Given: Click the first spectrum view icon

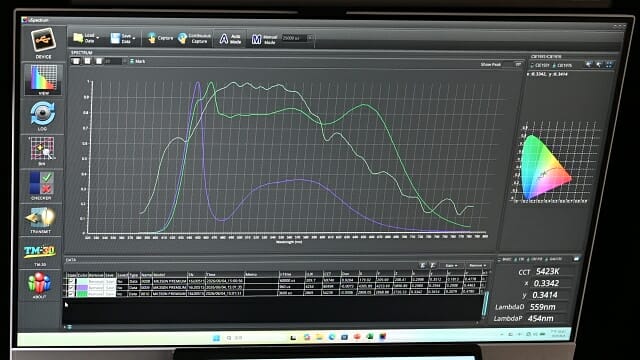Looking at the screenshot, I should pos(76,61).
